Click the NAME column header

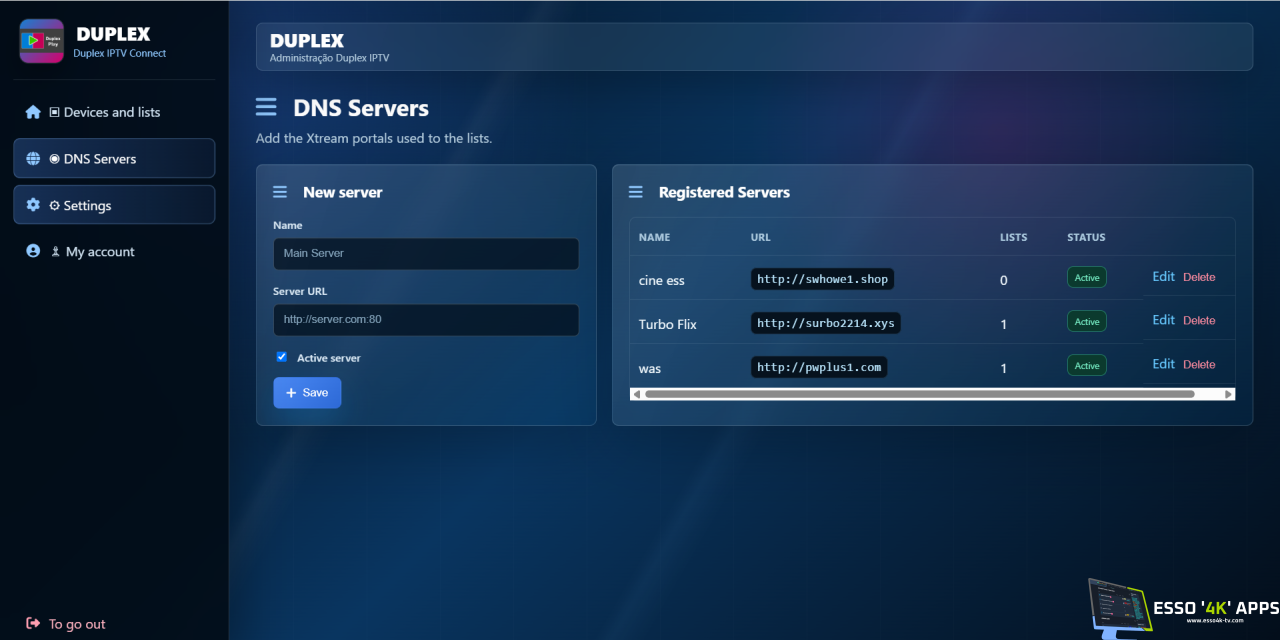(654, 238)
